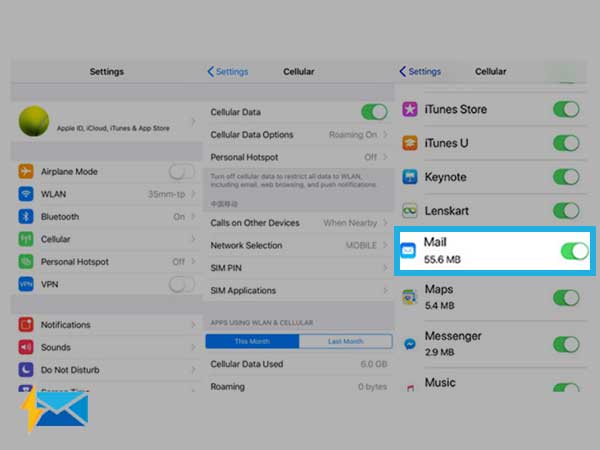The width and height of the screenshot is (600, 450).
Task: Disable cellular for iTunes U
Action: coord(566,143)
